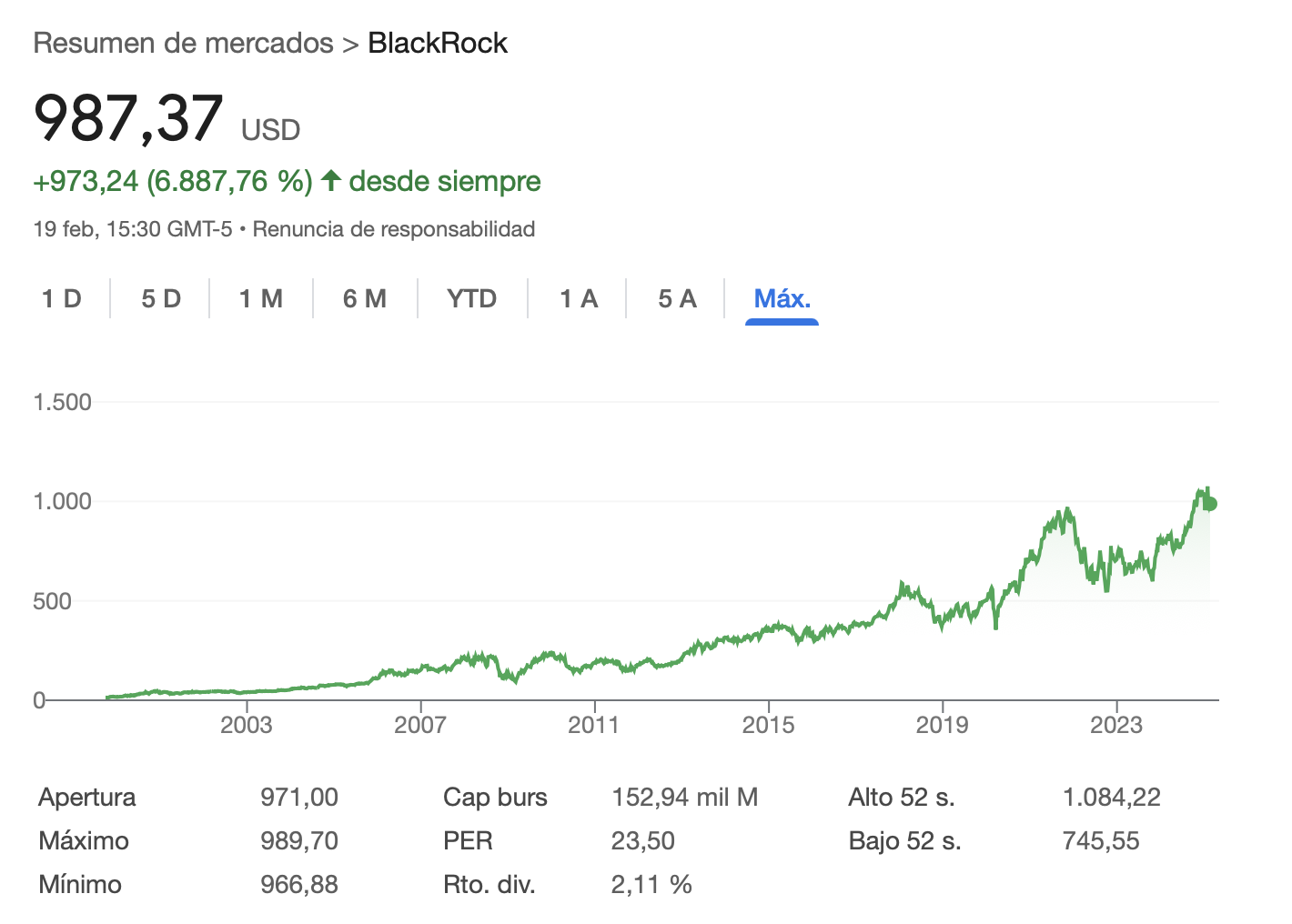Open the Resumen de mercados link
This screenshot has height=924, width=1292.
[184, 43]
